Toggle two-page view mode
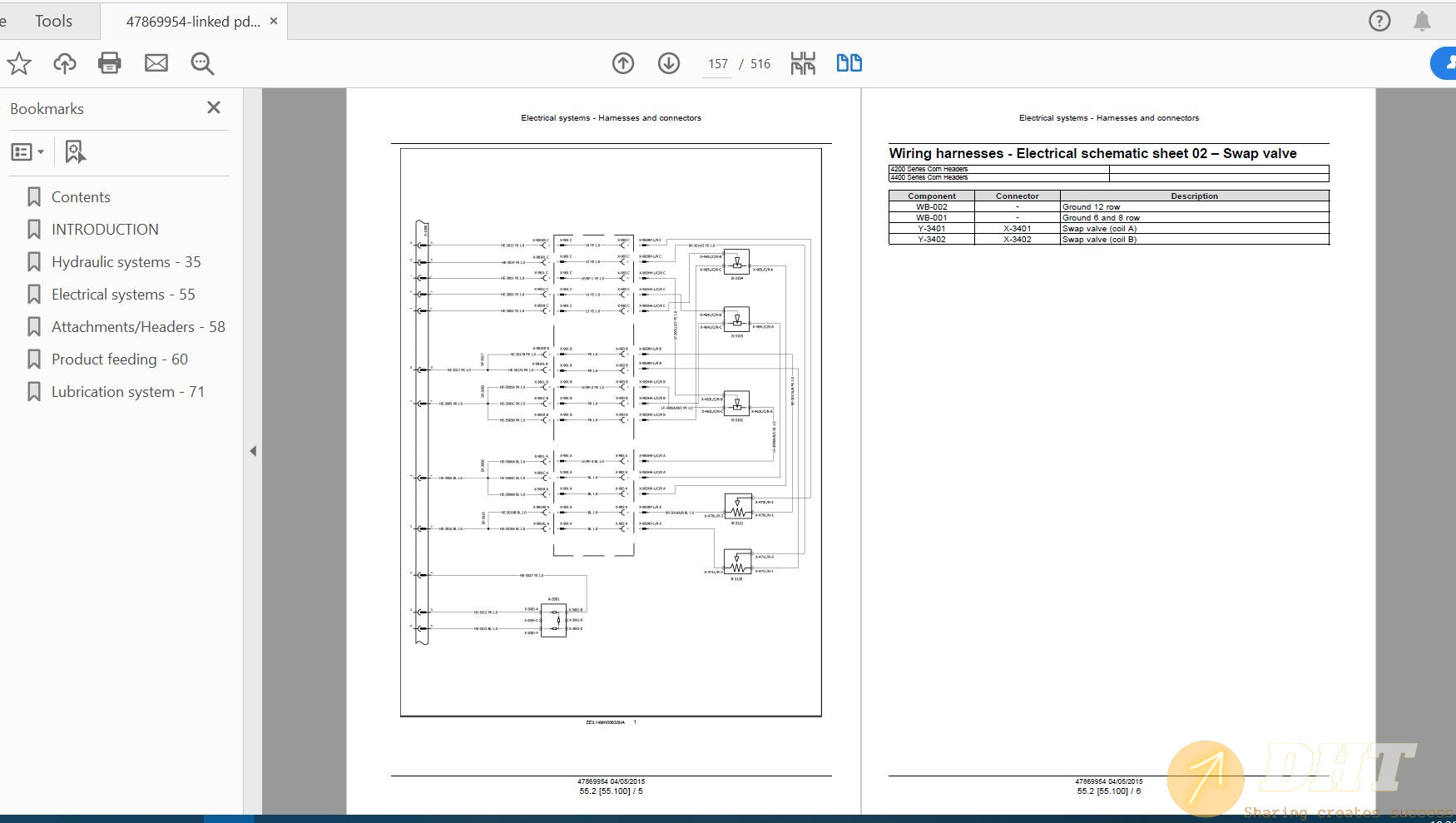Screen dimensions: 1456x823 [x=849, y=63]
